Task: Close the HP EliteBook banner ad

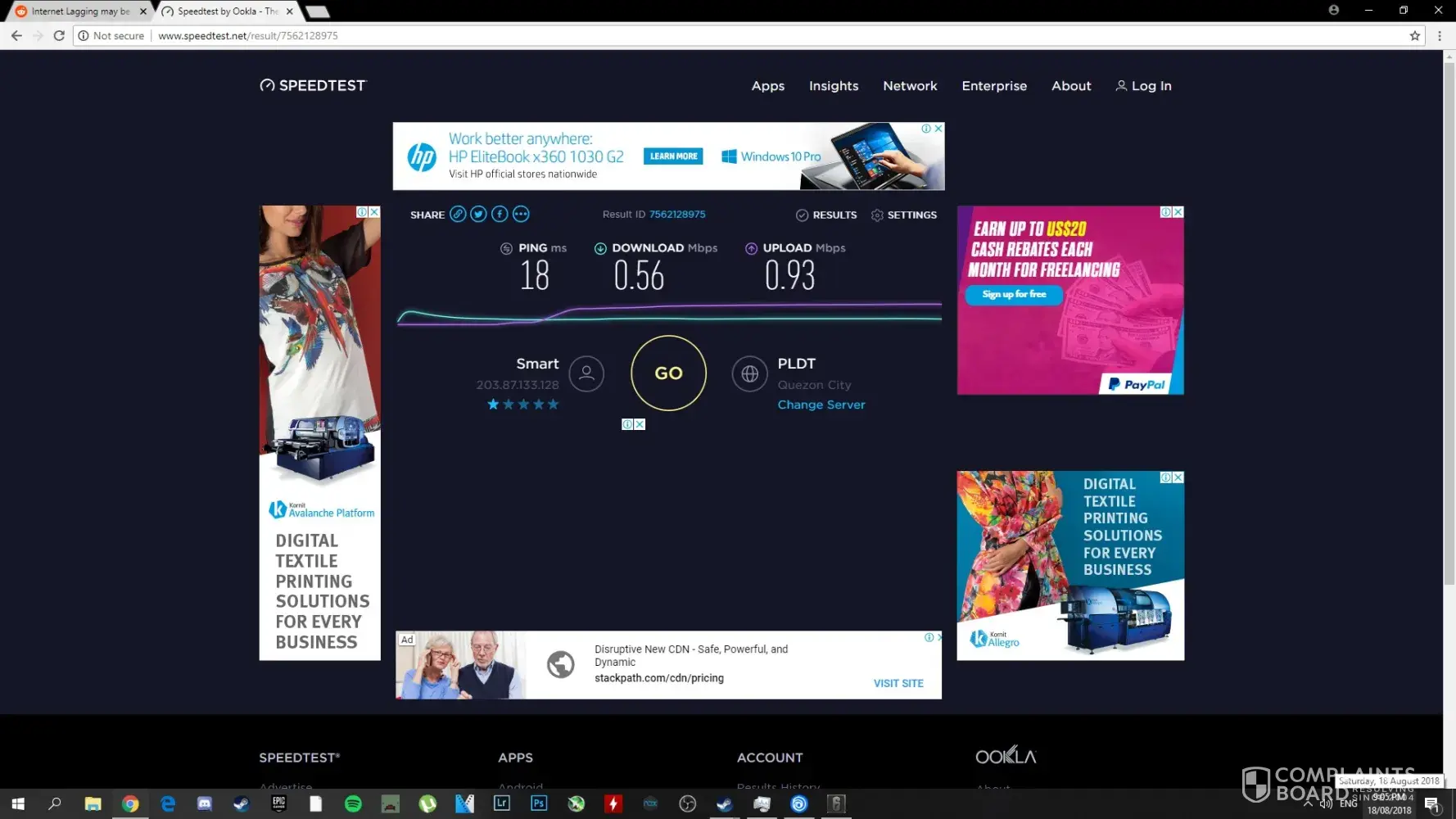Action: [938, 129]
